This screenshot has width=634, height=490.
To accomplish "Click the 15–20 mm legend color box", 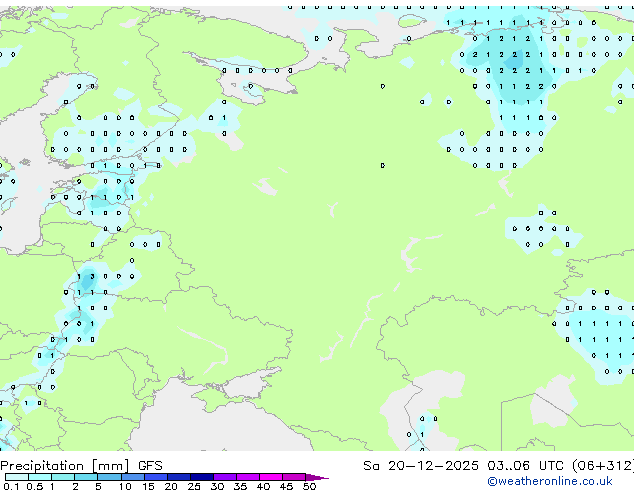I will [156, 477].
